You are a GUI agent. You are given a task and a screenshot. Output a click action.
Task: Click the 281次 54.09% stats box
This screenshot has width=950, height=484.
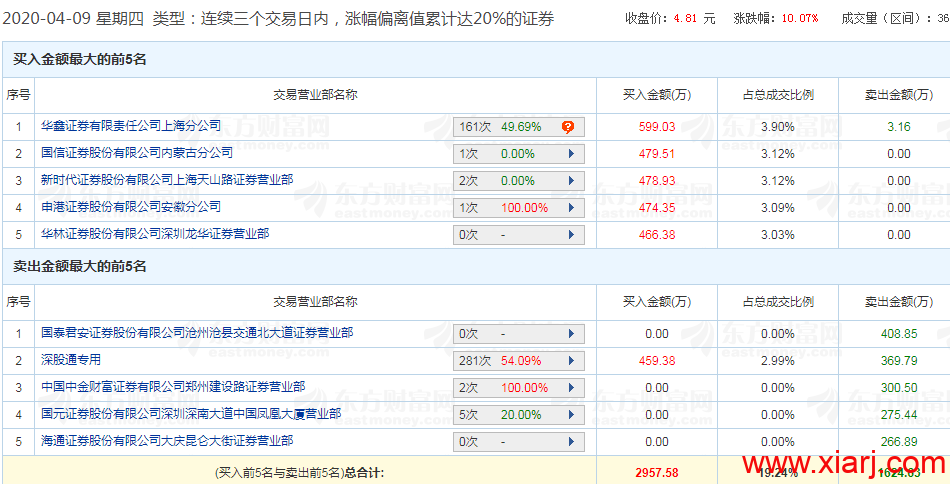click(x=519, y=361)
